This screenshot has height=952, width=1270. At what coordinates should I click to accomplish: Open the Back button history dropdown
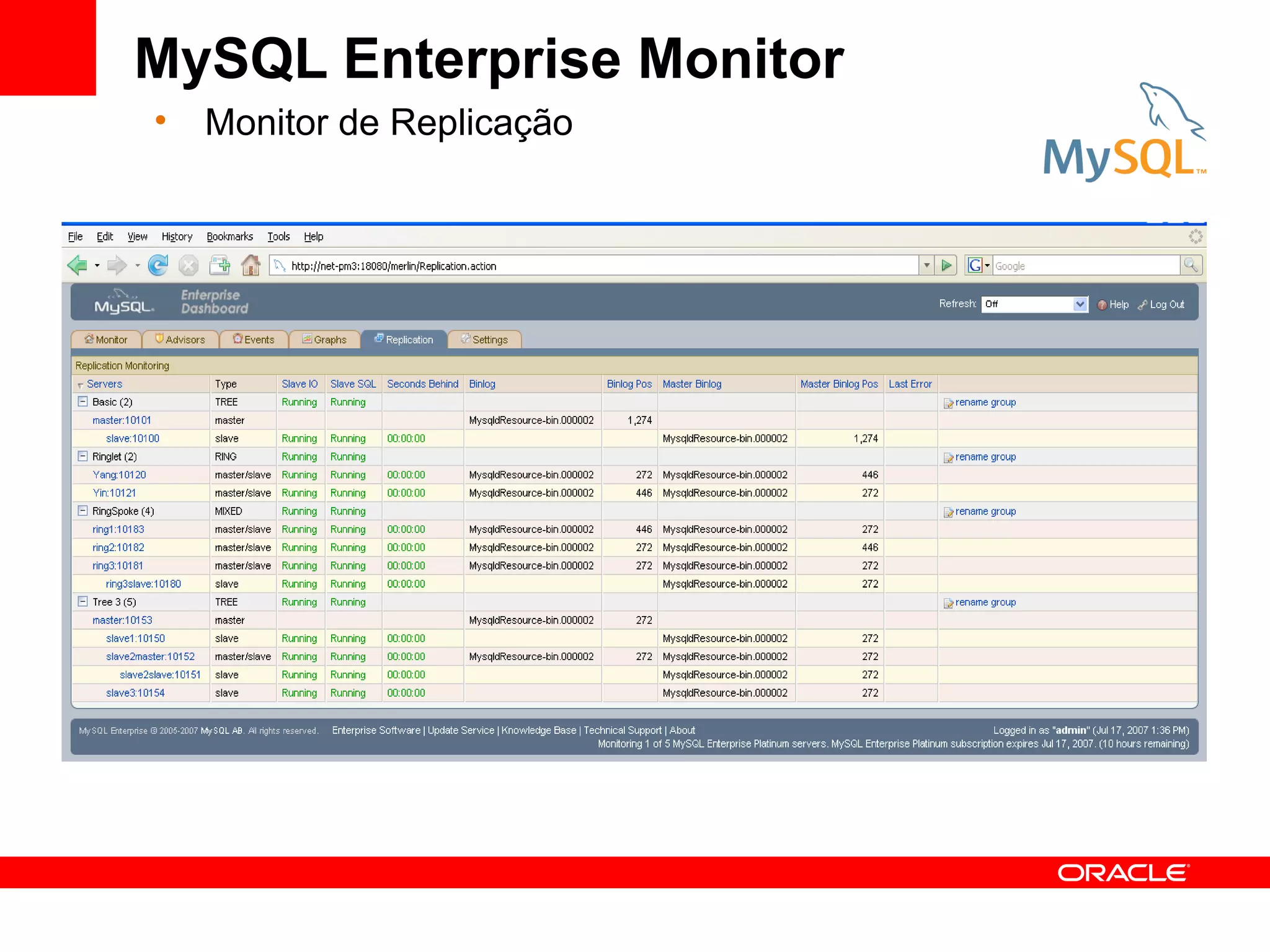point(97,266)
